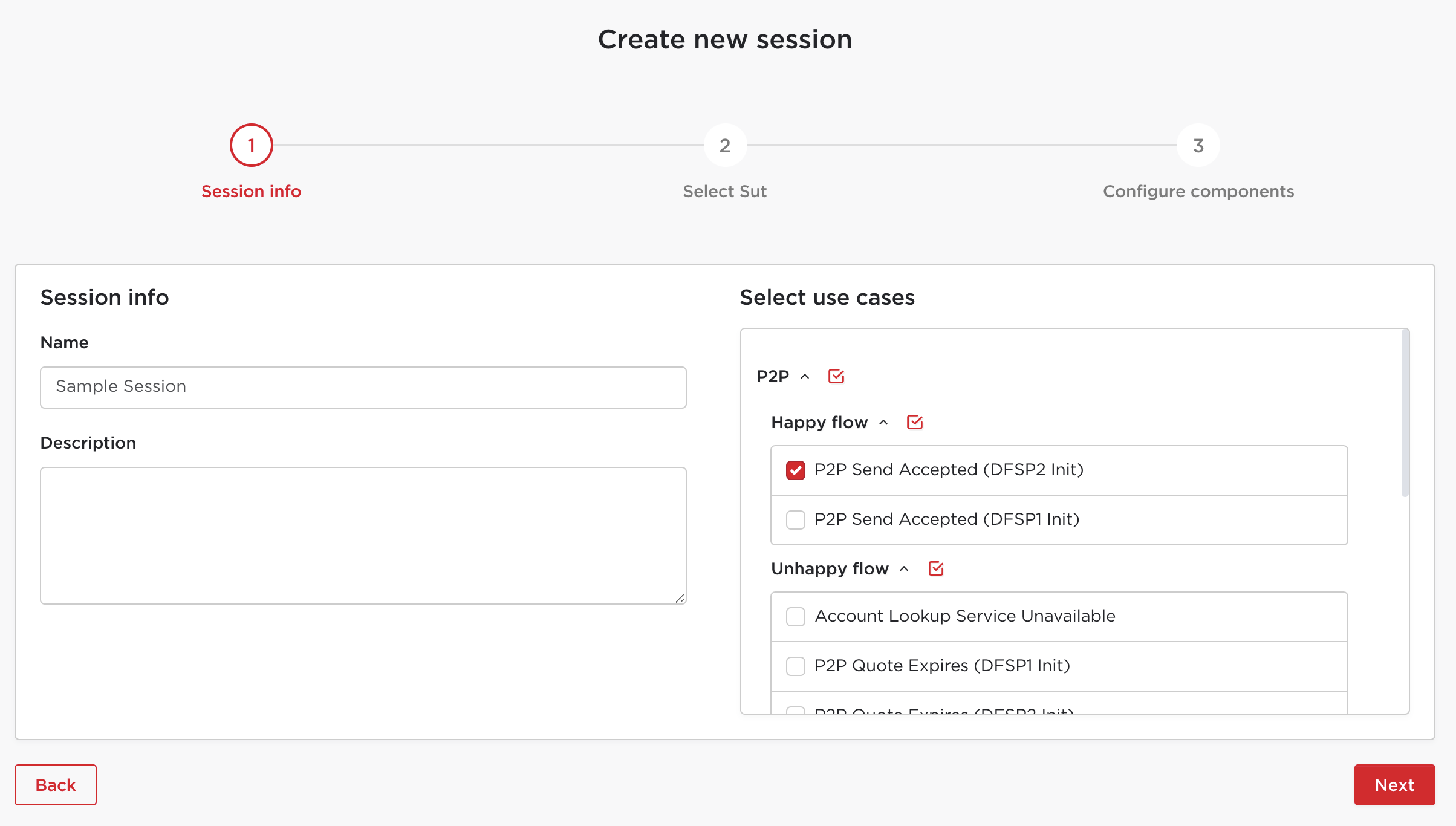Click inside the Description text area
Image resolution: width=1456 pixels, height=826 pixels.
point(363,535)
